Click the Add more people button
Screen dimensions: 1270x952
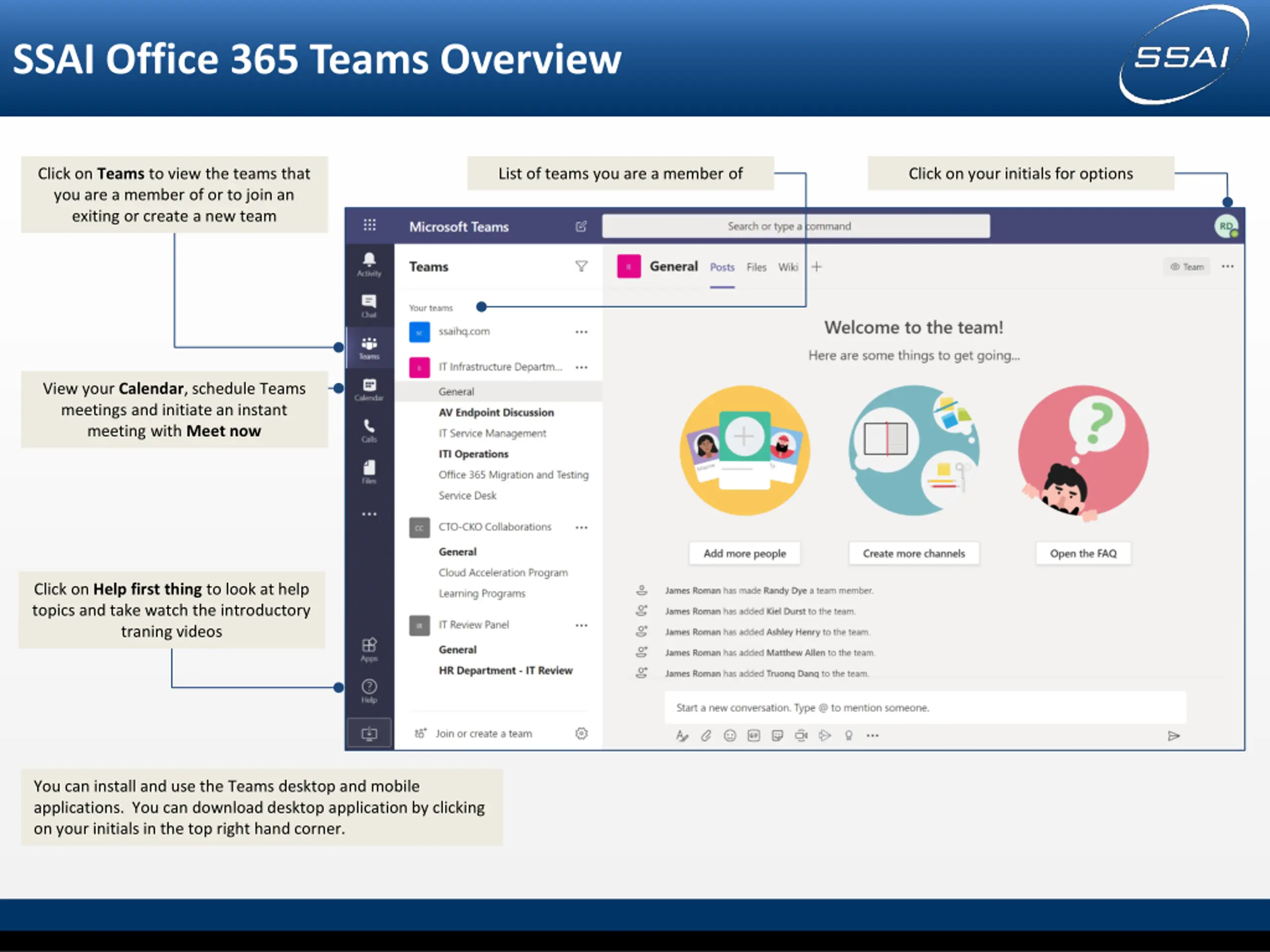(745, 554)
